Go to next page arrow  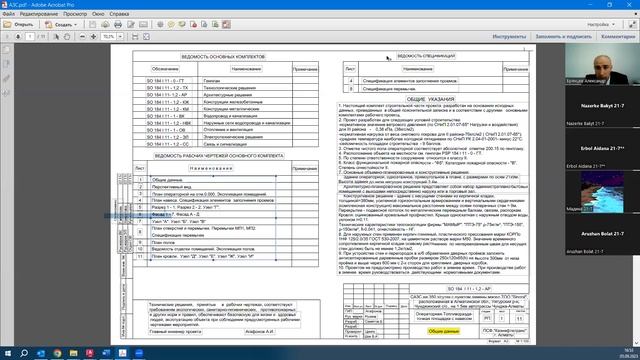tap(18, 37)
